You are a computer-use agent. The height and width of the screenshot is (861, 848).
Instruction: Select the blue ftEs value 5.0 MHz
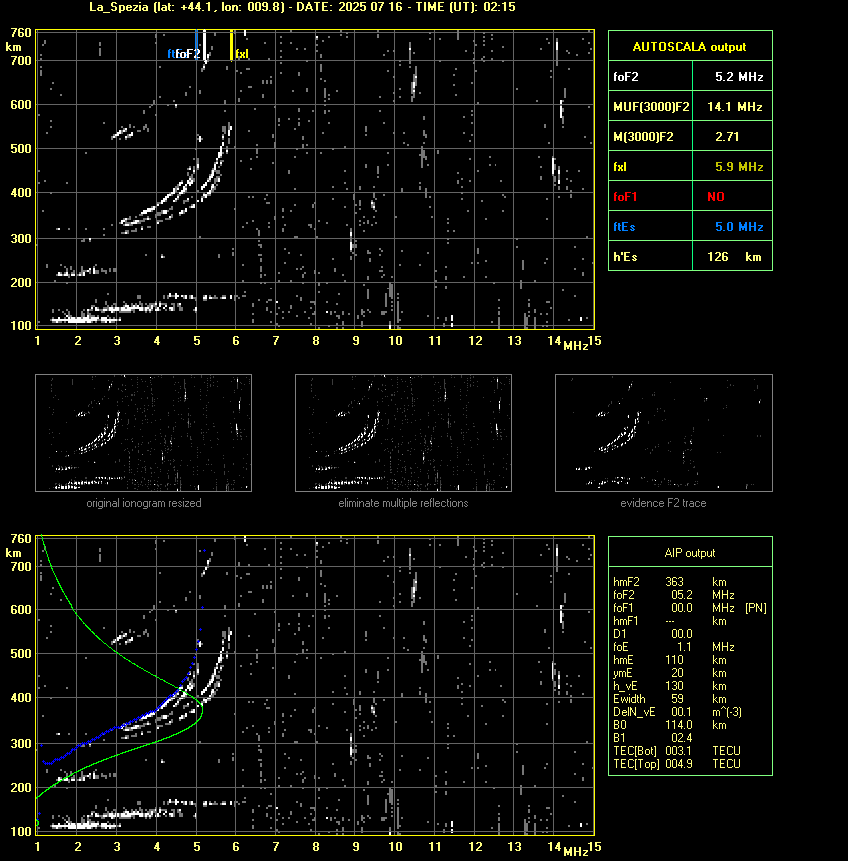coord(739,226)
